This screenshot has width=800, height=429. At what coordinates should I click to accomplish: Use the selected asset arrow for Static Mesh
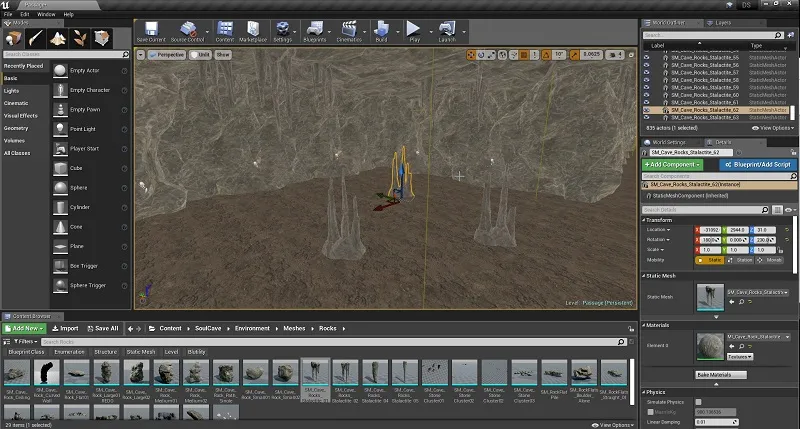(732, 302)
